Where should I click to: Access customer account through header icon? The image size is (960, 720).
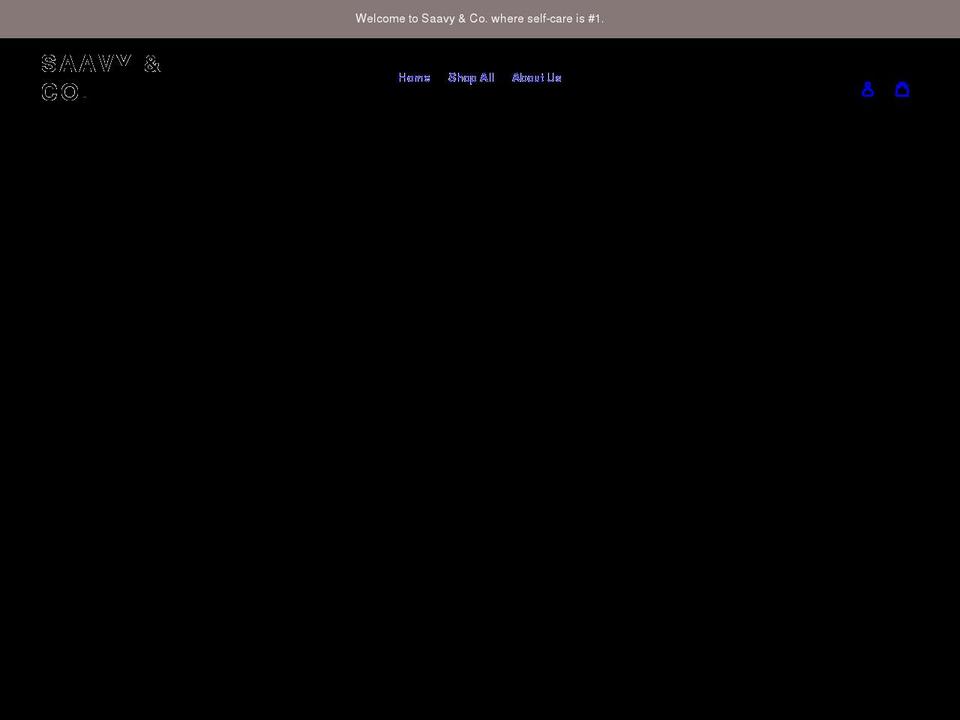(868, 89)
